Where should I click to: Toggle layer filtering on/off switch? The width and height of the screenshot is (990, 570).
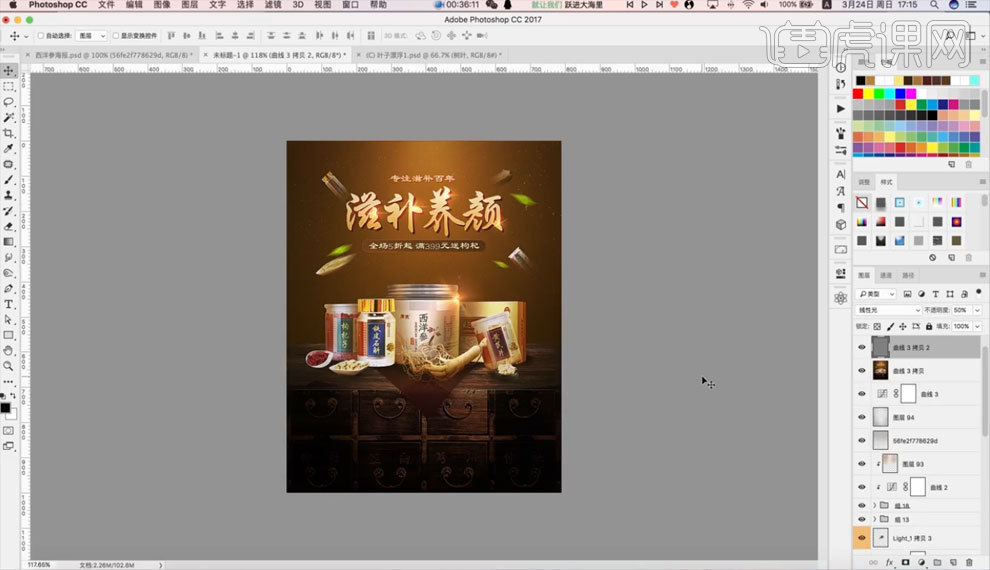(979, 292)
